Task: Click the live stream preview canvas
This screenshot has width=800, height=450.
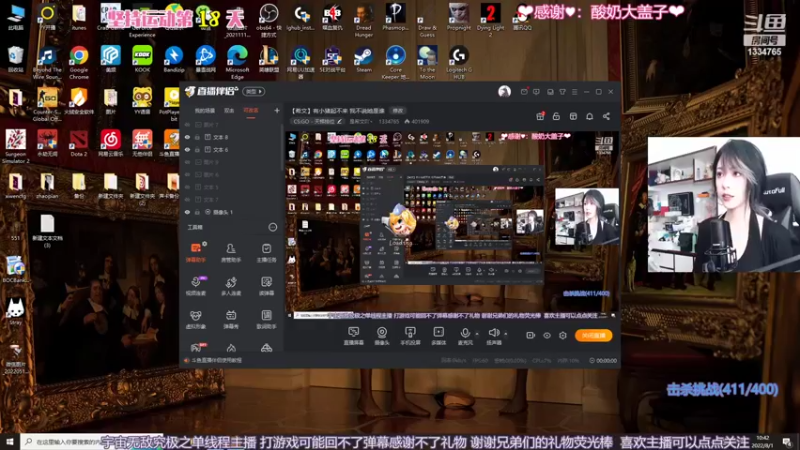Action: (453, 223)
